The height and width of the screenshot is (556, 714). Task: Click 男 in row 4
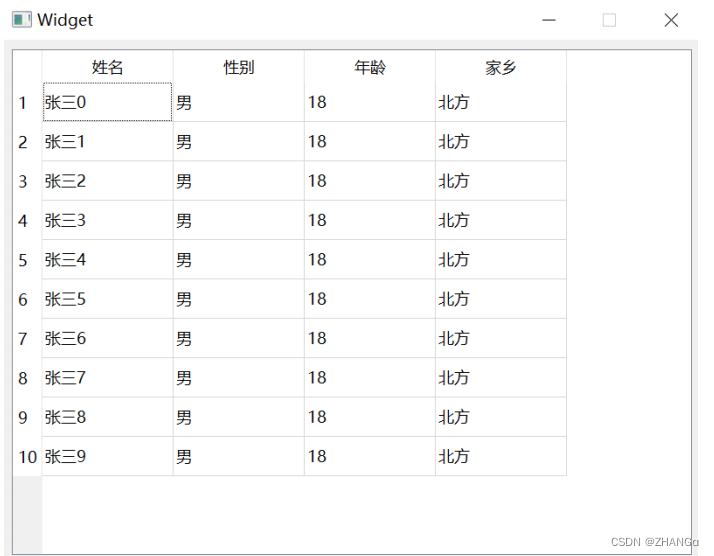[x=239, y=220]
